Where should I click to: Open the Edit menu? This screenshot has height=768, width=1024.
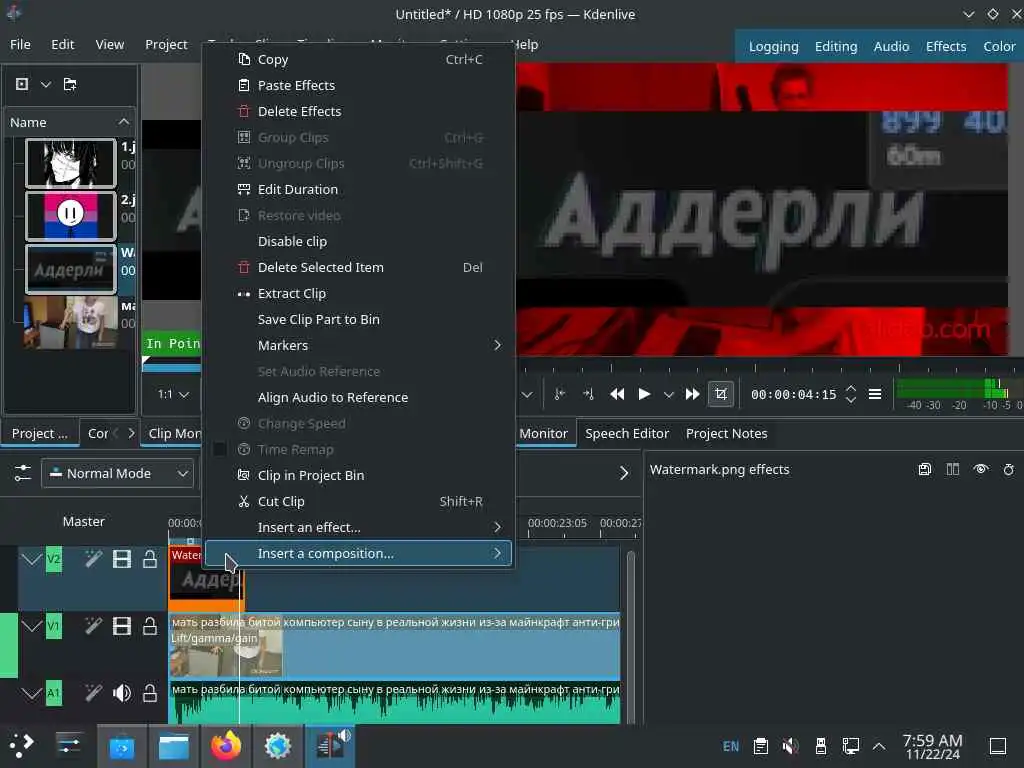(x=63, y=44)
